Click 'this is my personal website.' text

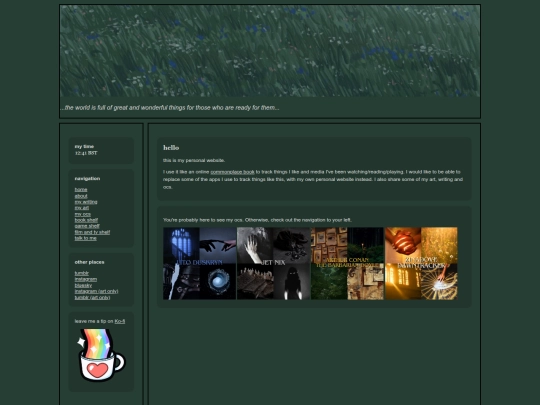click(194, 160)
